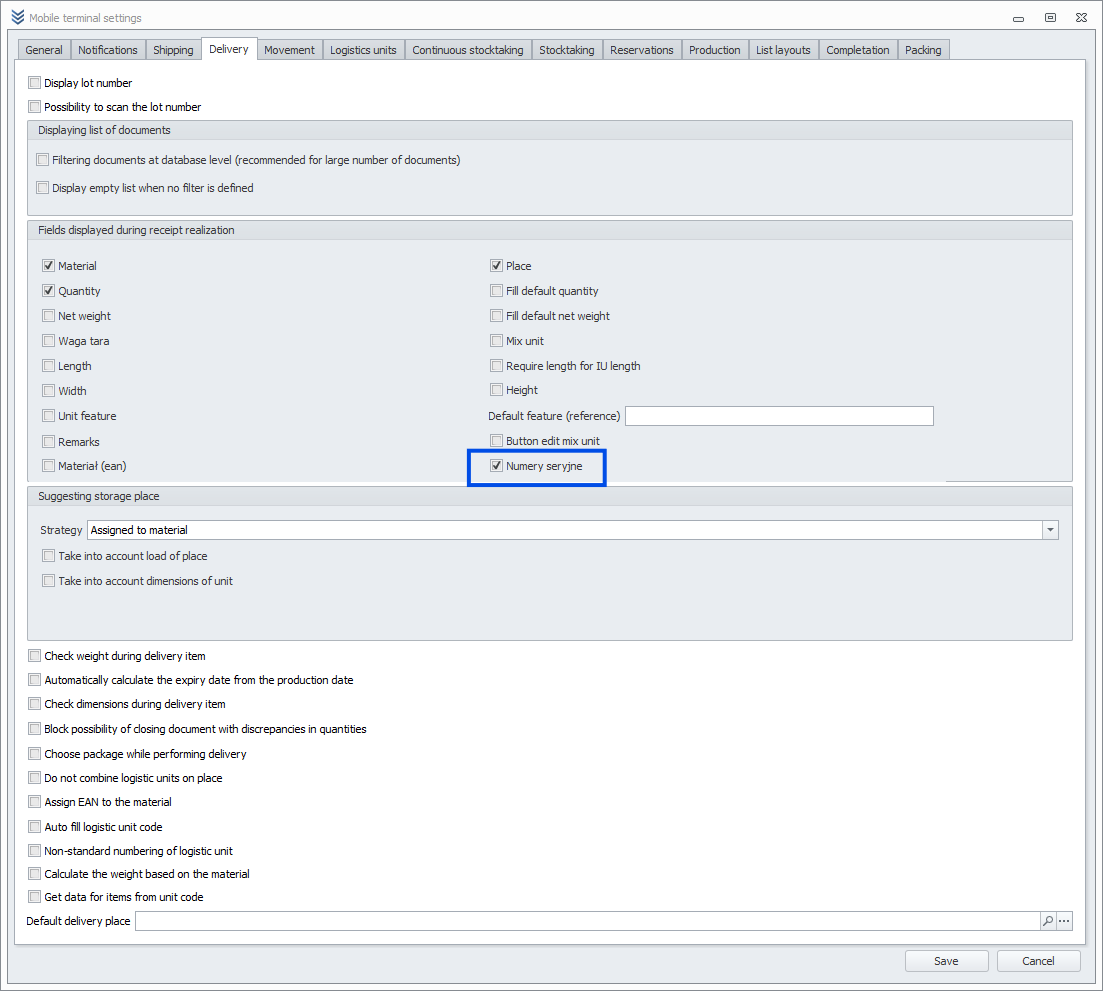Uncheck the Place checkbox
1103x991 pixels.
pyautogui.click(x=497, y=266)
